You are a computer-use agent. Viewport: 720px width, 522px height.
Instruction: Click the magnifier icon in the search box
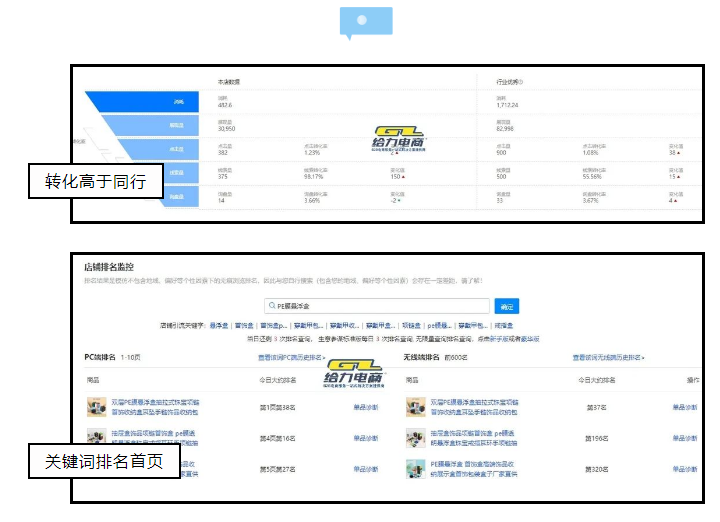click(271, 307)
